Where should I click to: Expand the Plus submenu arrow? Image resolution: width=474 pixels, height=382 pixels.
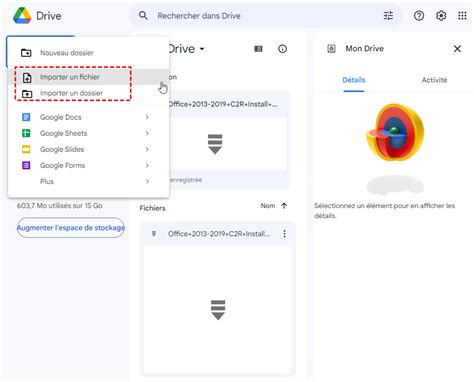(147, 181)
